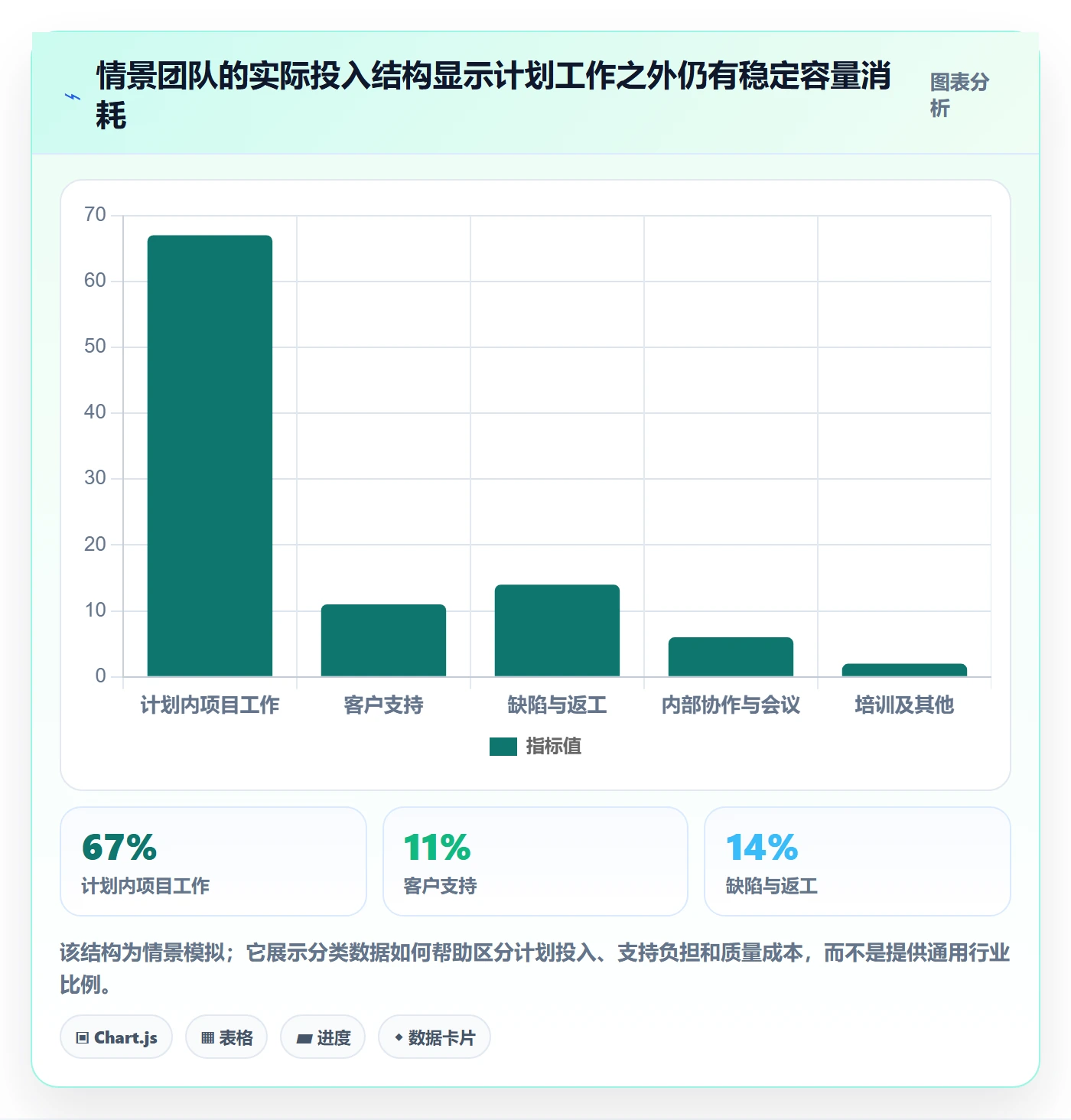This screenshot has width=1071, height=1120.
Task: Click the 培训及其他 axis label
Action: 904,705
